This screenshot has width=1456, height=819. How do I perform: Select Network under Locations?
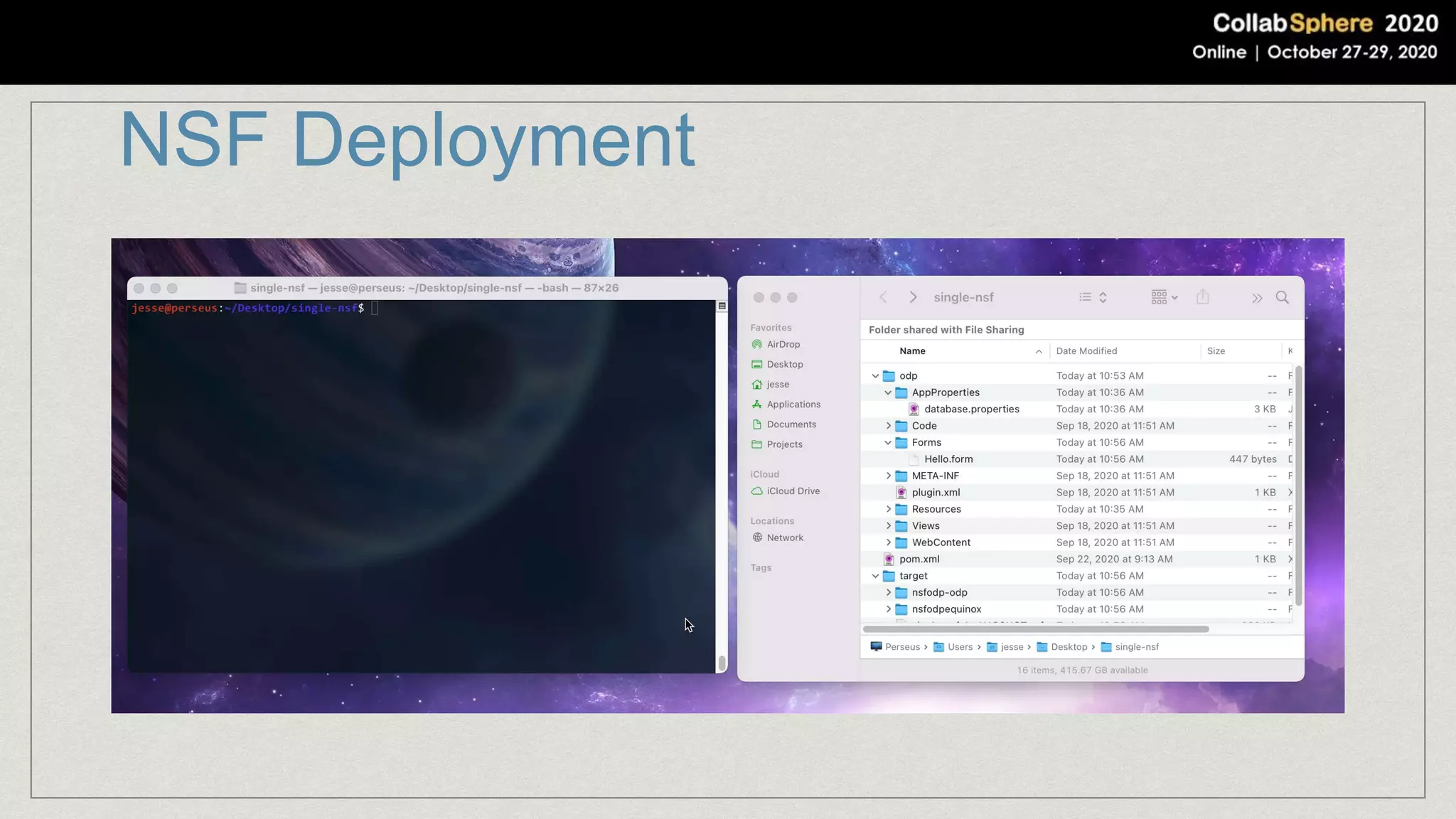click(777, 537)
